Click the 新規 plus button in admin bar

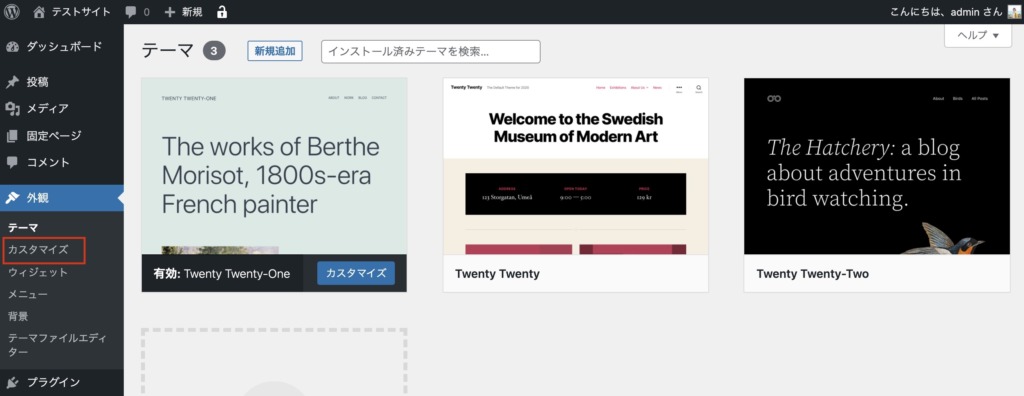pyautogui.click(x=184, y=12)
